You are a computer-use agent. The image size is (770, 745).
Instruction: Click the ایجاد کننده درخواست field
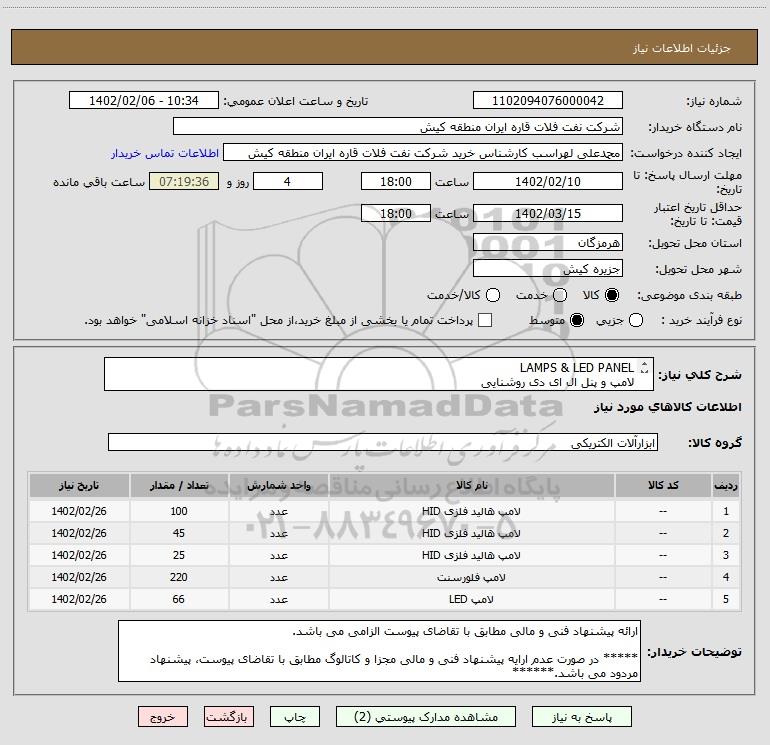tap(423, 153)
